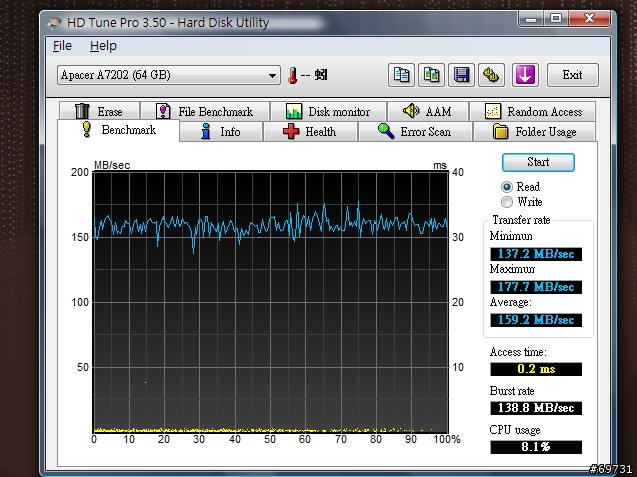Click the trash can icon on the Erase tab
This screenshot has width=637, height=477.
82,111
